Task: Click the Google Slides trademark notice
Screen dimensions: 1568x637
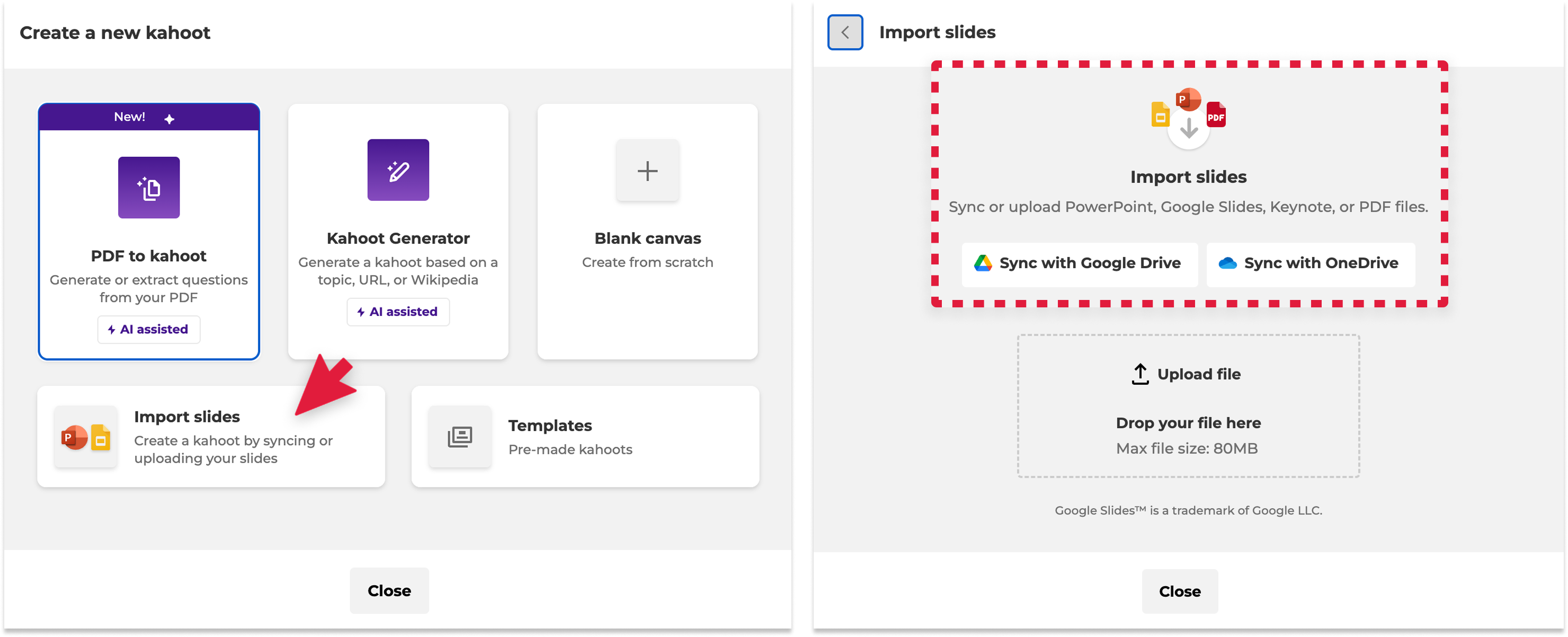Action: click(1188, 510)
